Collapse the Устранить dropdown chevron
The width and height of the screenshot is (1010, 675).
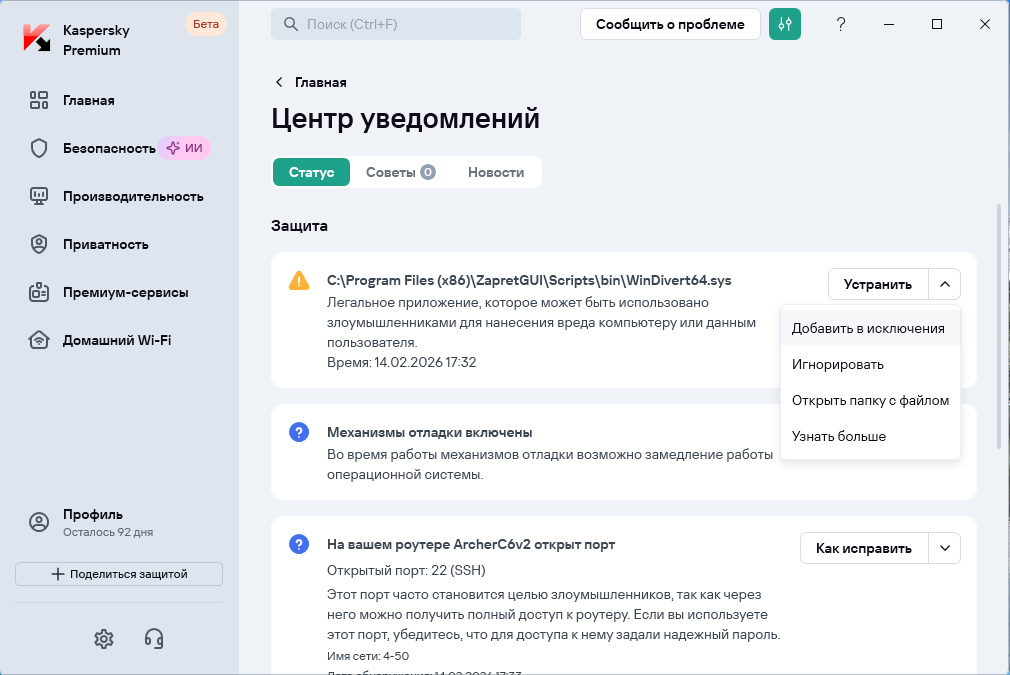point(944,284)
